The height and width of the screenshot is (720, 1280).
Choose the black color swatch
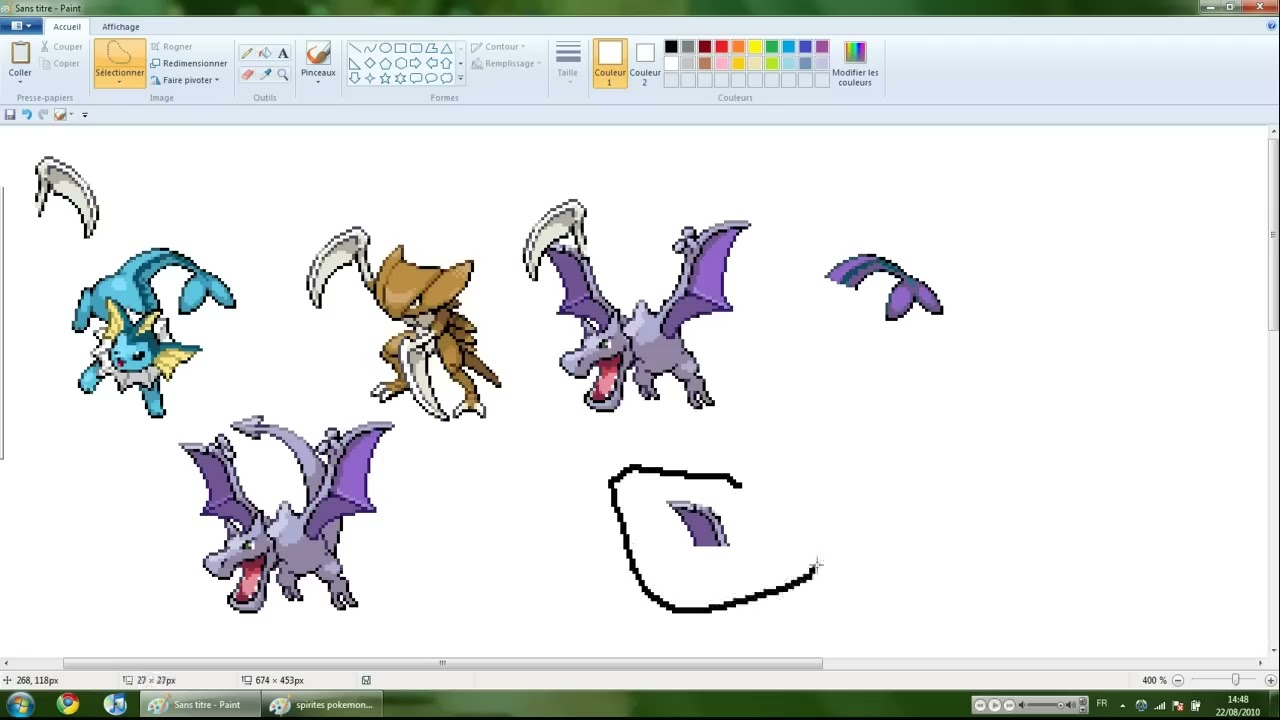671,47
